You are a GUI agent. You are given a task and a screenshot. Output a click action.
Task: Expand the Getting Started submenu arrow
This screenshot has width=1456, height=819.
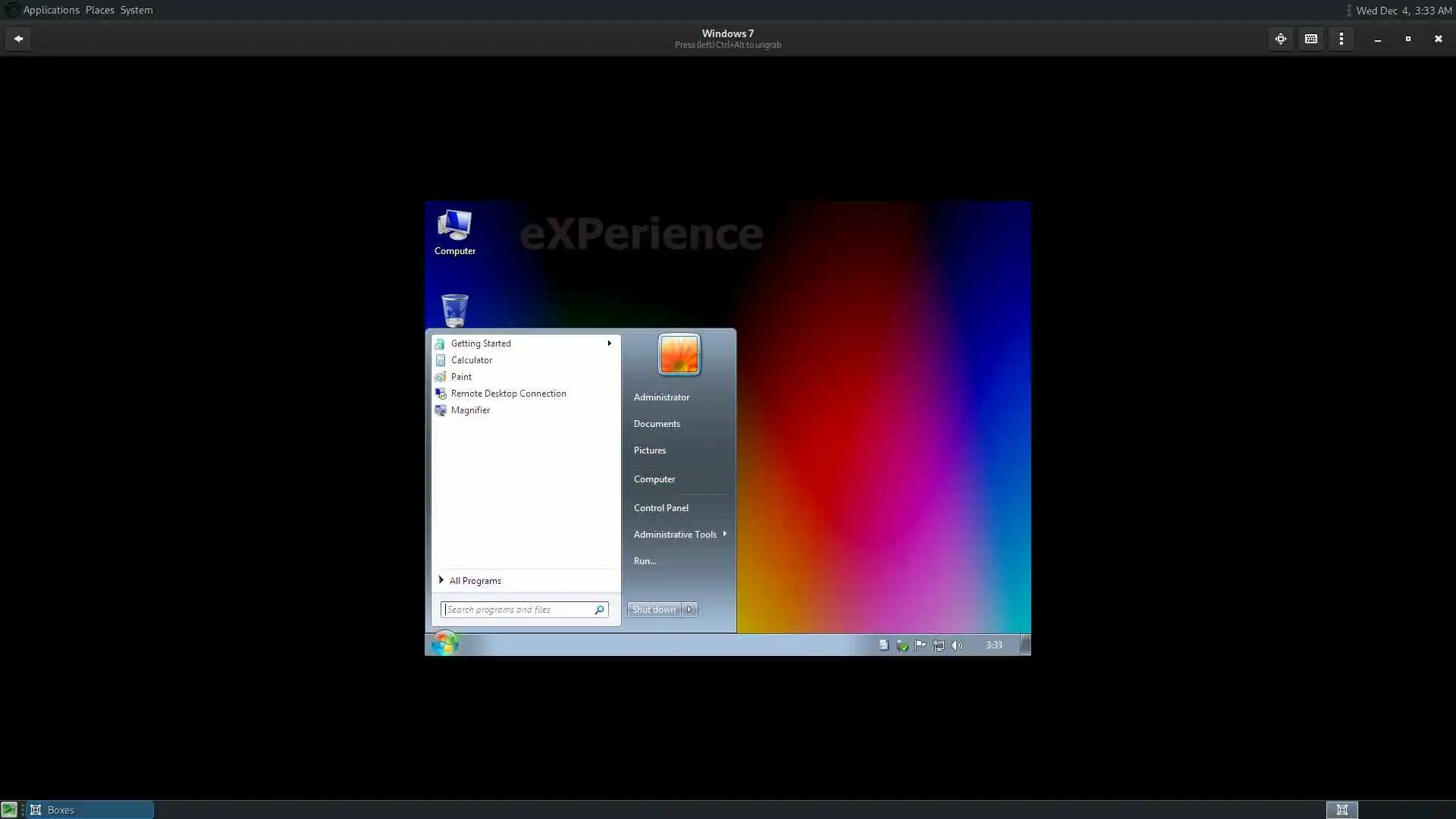[x=609, y=344]
